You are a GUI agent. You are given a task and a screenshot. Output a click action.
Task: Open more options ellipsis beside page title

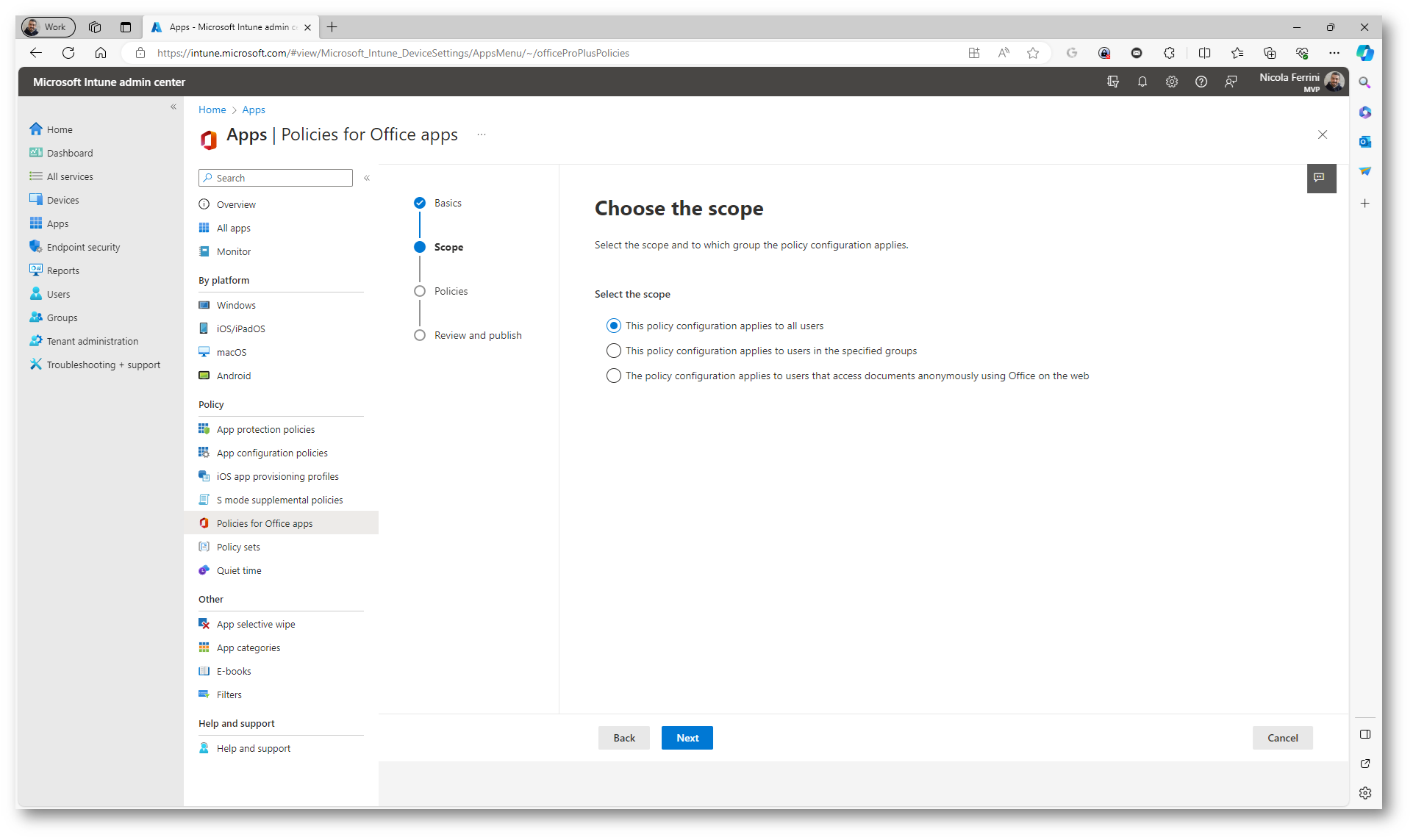tap(482, 134)
